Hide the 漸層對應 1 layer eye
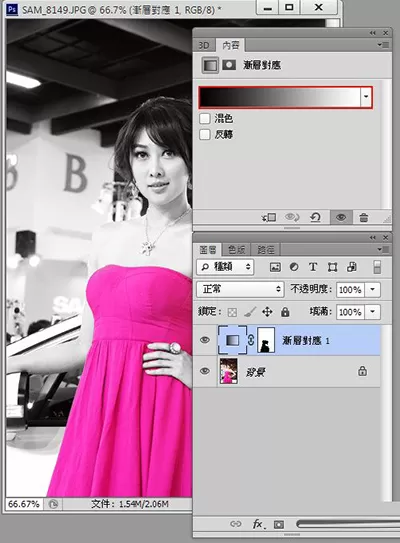 pos(205,340)
